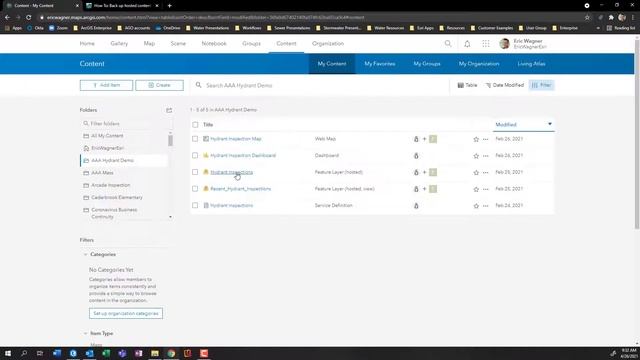Viewport: 640px width, 360px height.
Task: Click sharing lock icon on Service Definition row
Action: pyautogui.click(x=416, y=206)
